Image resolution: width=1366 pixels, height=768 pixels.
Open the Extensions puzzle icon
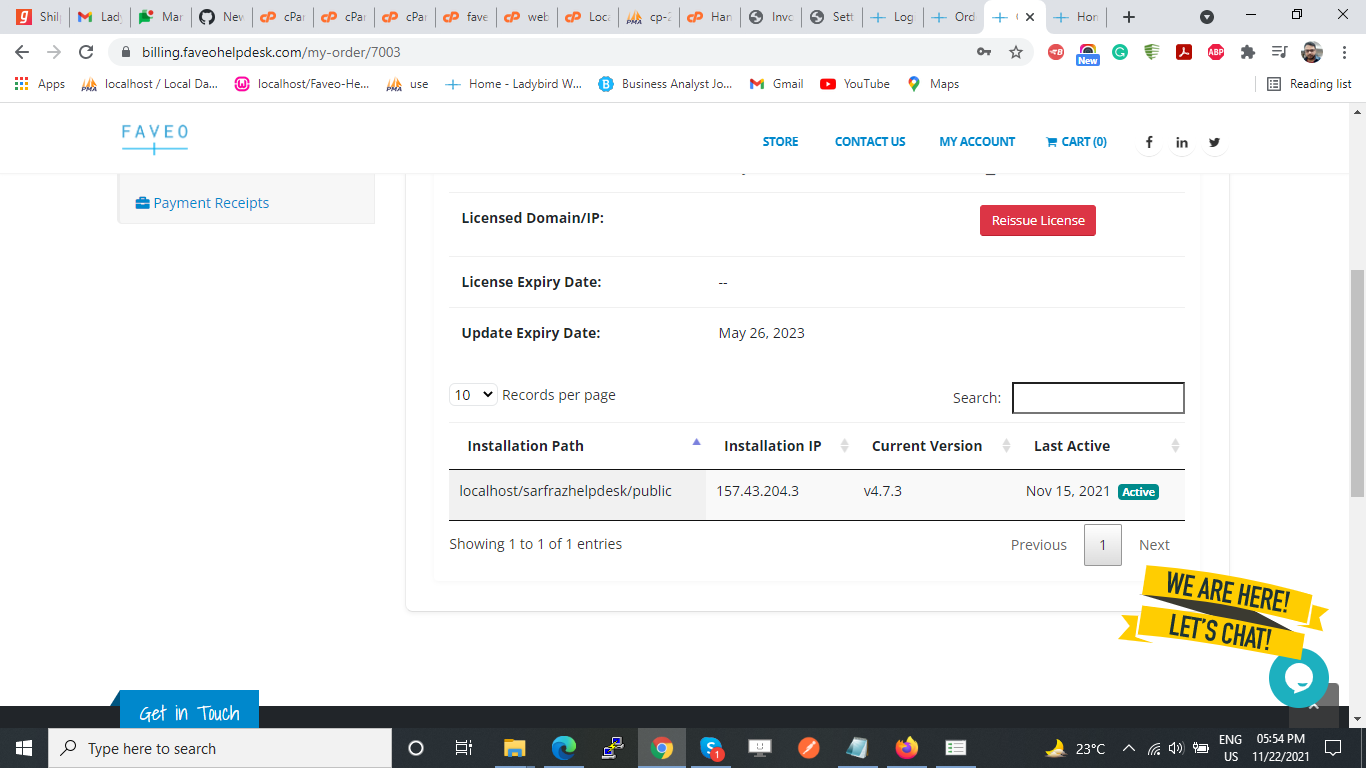1247,52
